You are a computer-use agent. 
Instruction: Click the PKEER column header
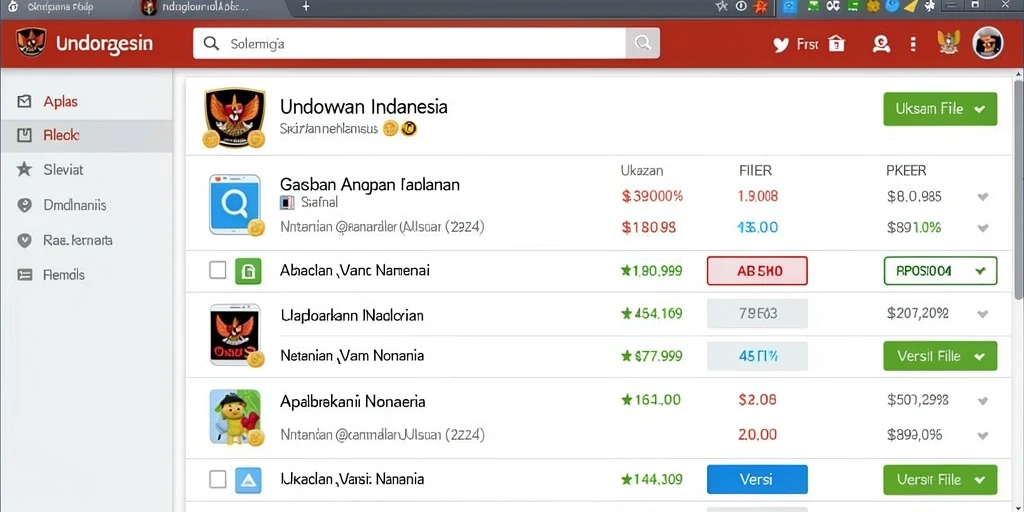[x=906, y=170]
